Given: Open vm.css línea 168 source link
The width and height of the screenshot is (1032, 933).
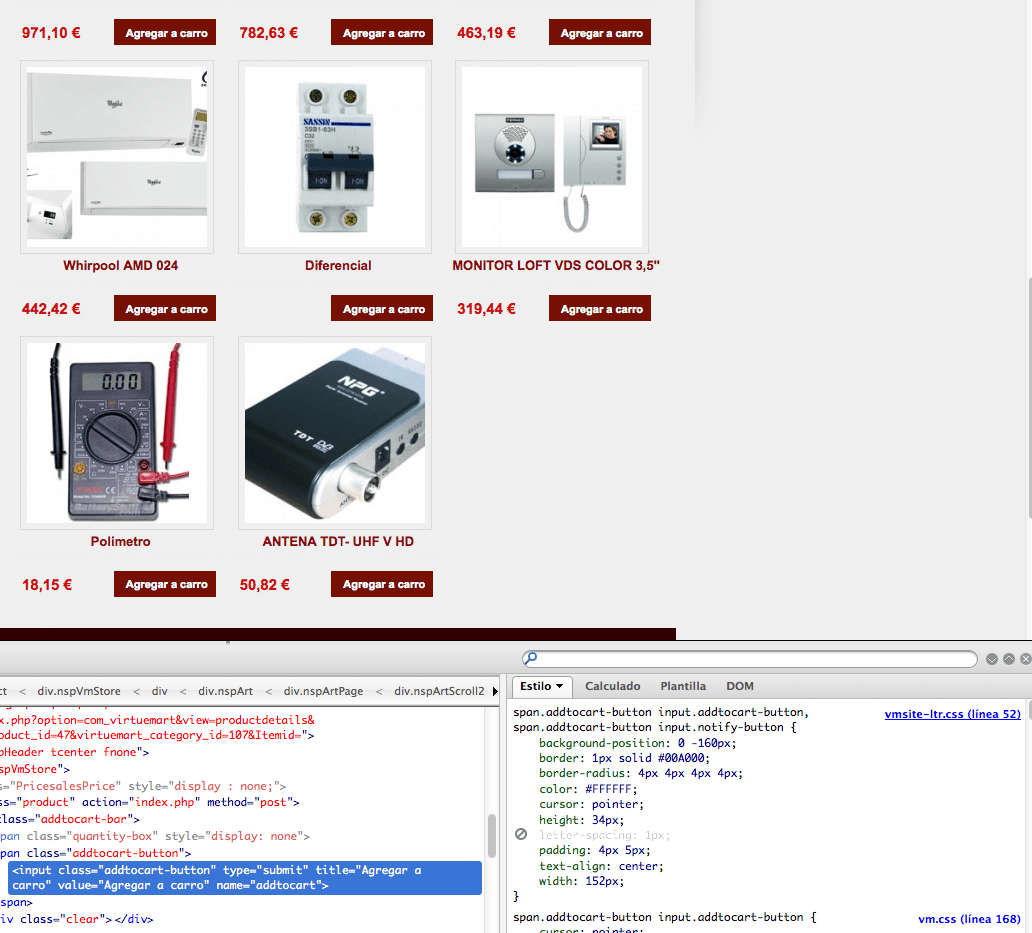Looking at the screenshot, I should 969,919.
